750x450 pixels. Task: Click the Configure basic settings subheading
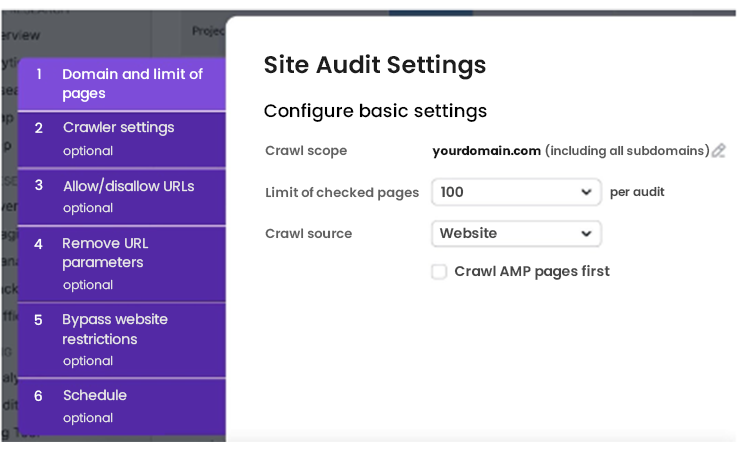(375, 111)
